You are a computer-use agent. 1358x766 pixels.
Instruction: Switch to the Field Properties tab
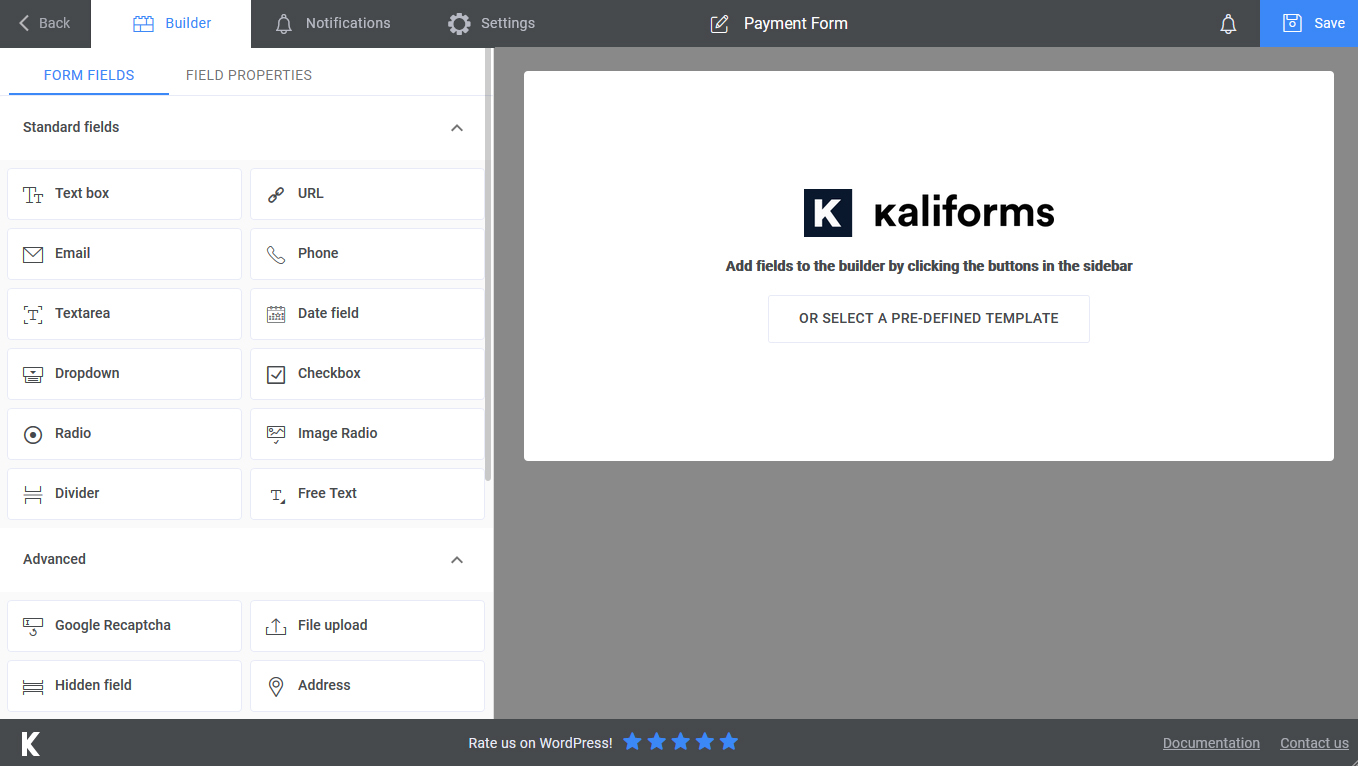[x=249, y=75]
